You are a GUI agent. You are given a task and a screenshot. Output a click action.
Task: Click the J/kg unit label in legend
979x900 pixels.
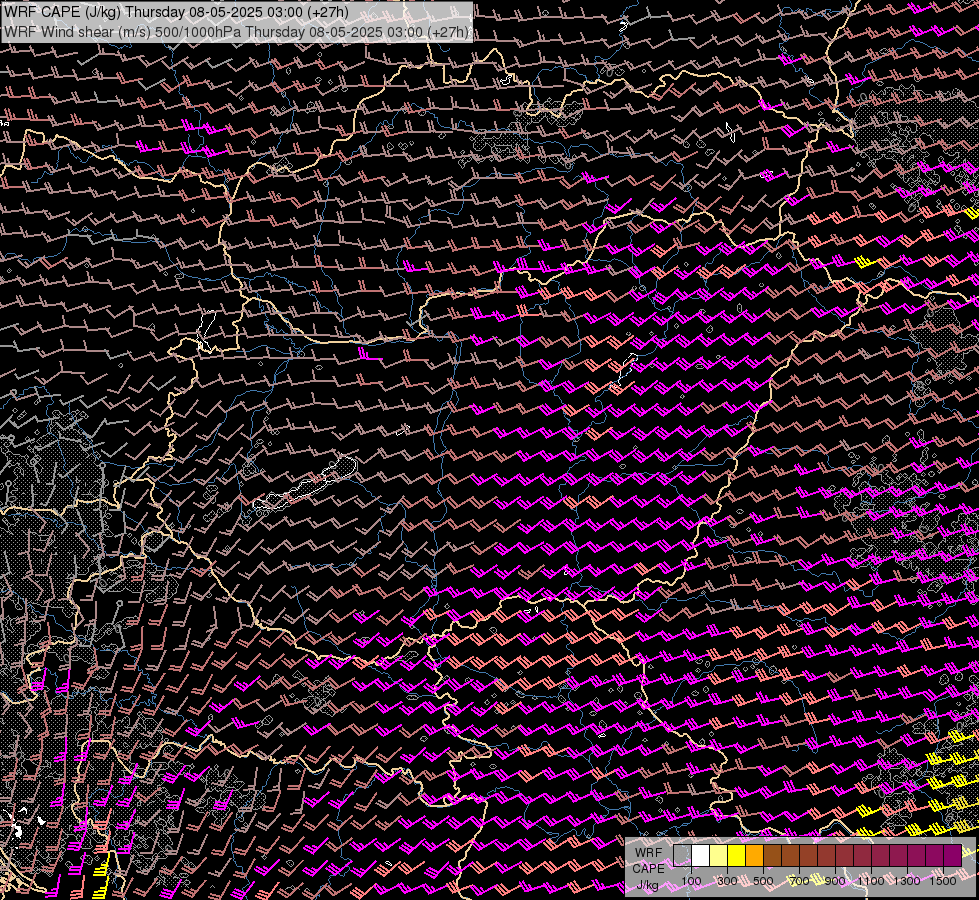click(x=648, y=885)
